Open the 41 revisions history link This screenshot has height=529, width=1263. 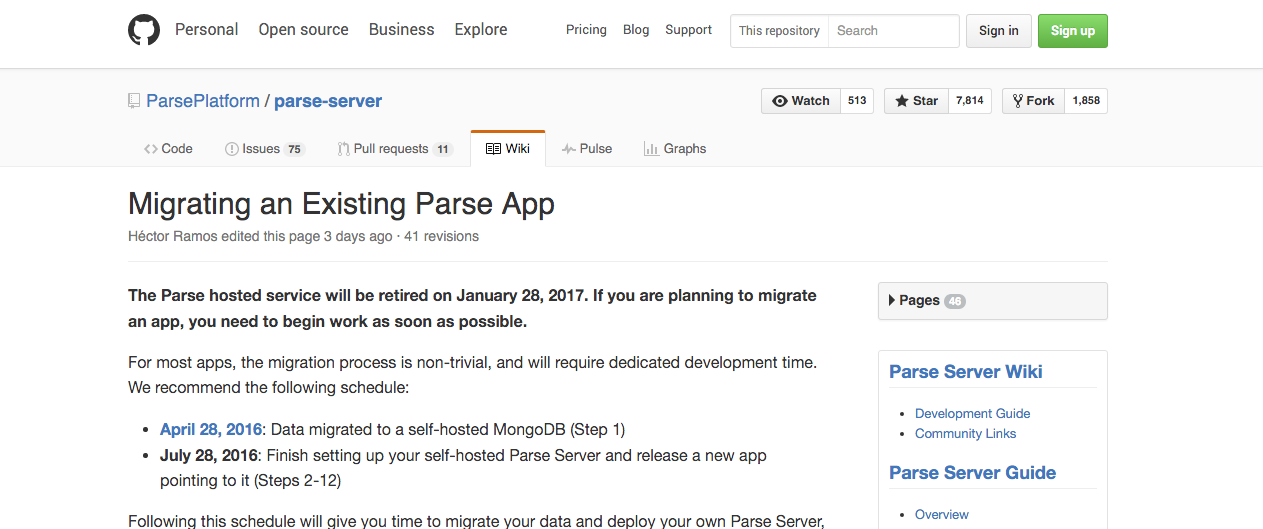[x=441, y=237]
